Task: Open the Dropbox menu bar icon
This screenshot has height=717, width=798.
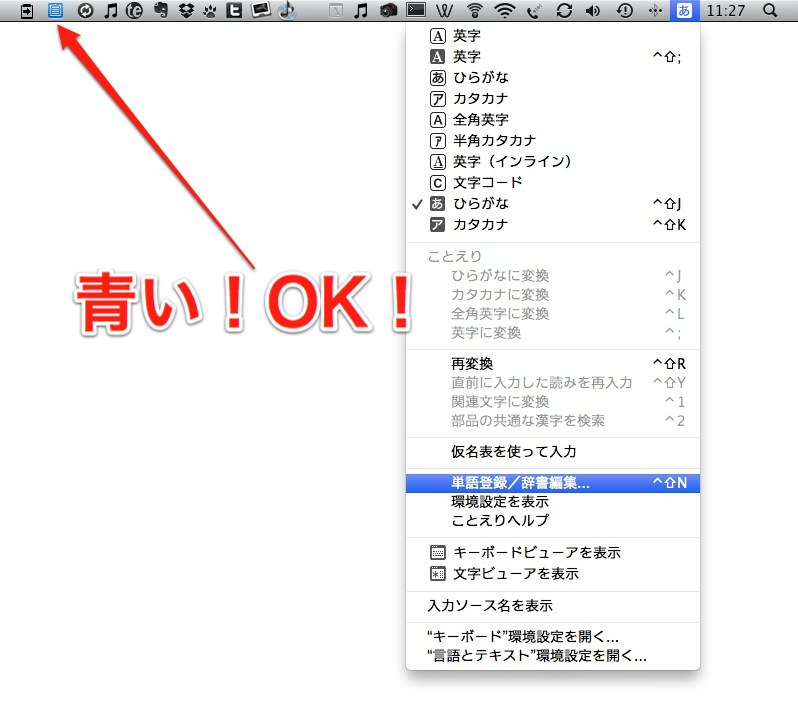Action: pos(185,11)
